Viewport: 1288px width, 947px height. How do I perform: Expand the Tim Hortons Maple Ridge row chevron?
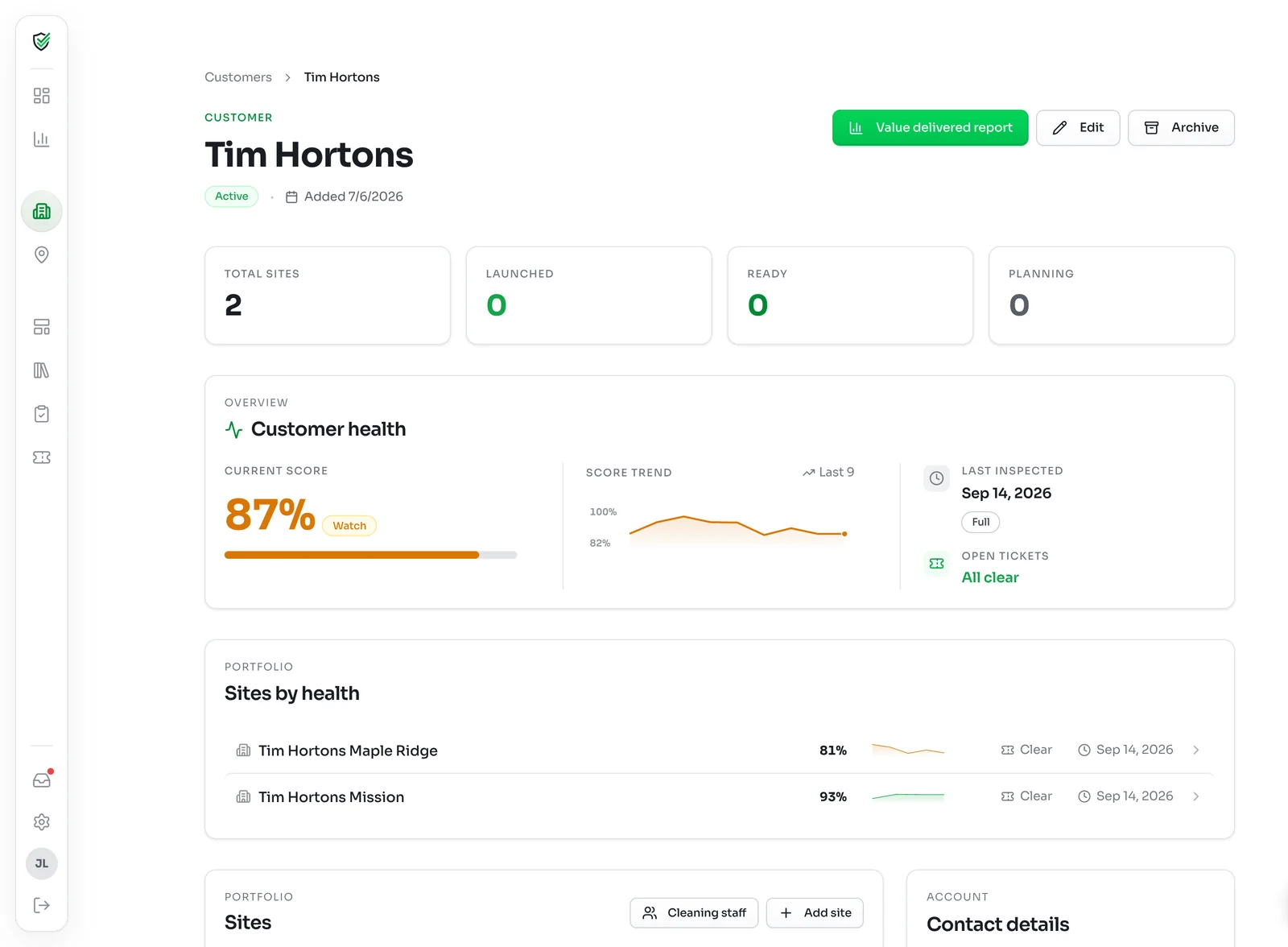click(x=1196, y=750)
